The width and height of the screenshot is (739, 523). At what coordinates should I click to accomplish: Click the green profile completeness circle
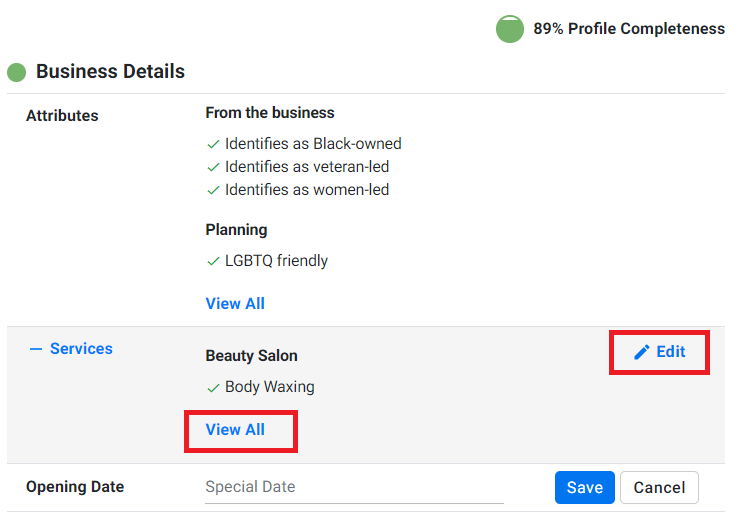[x=509, y=29]
